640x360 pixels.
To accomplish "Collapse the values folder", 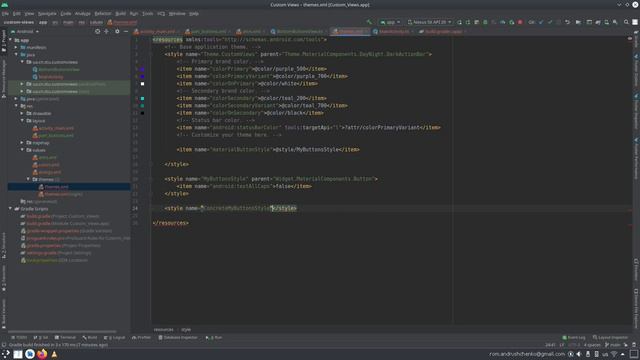I will [22, 150].
